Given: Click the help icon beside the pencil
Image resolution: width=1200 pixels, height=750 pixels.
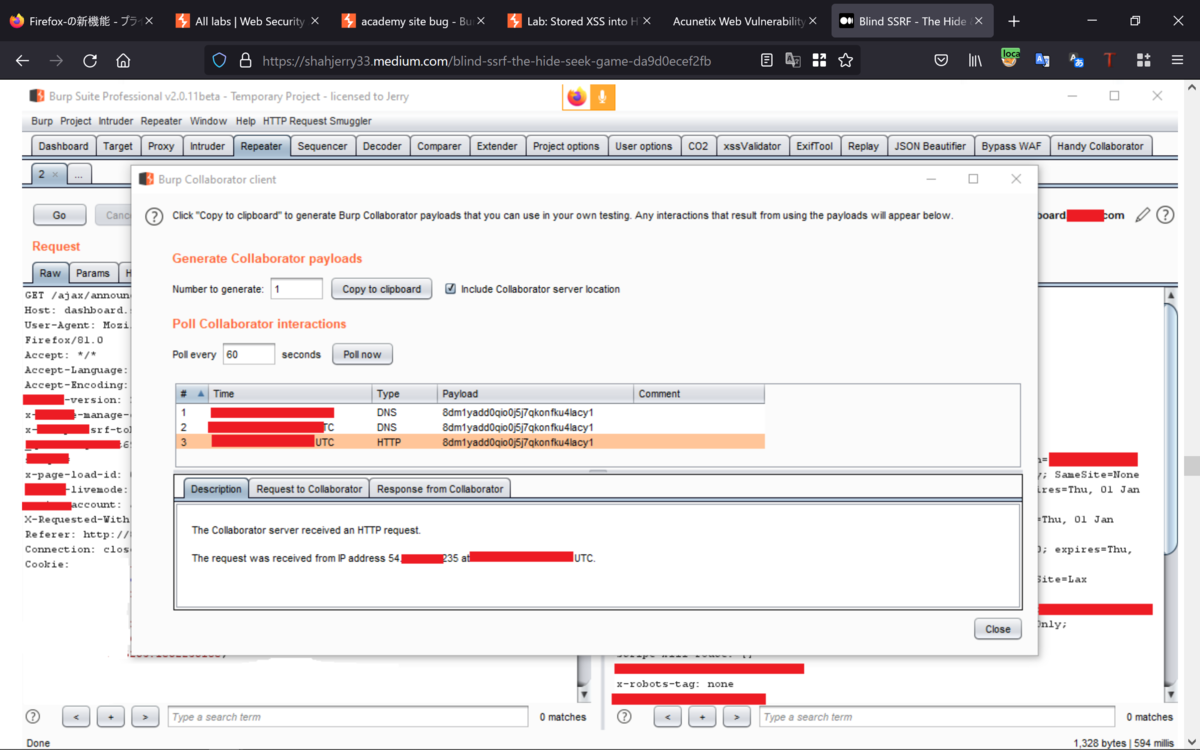Looking at the screenshot, I should click(x=1165, y=215).
